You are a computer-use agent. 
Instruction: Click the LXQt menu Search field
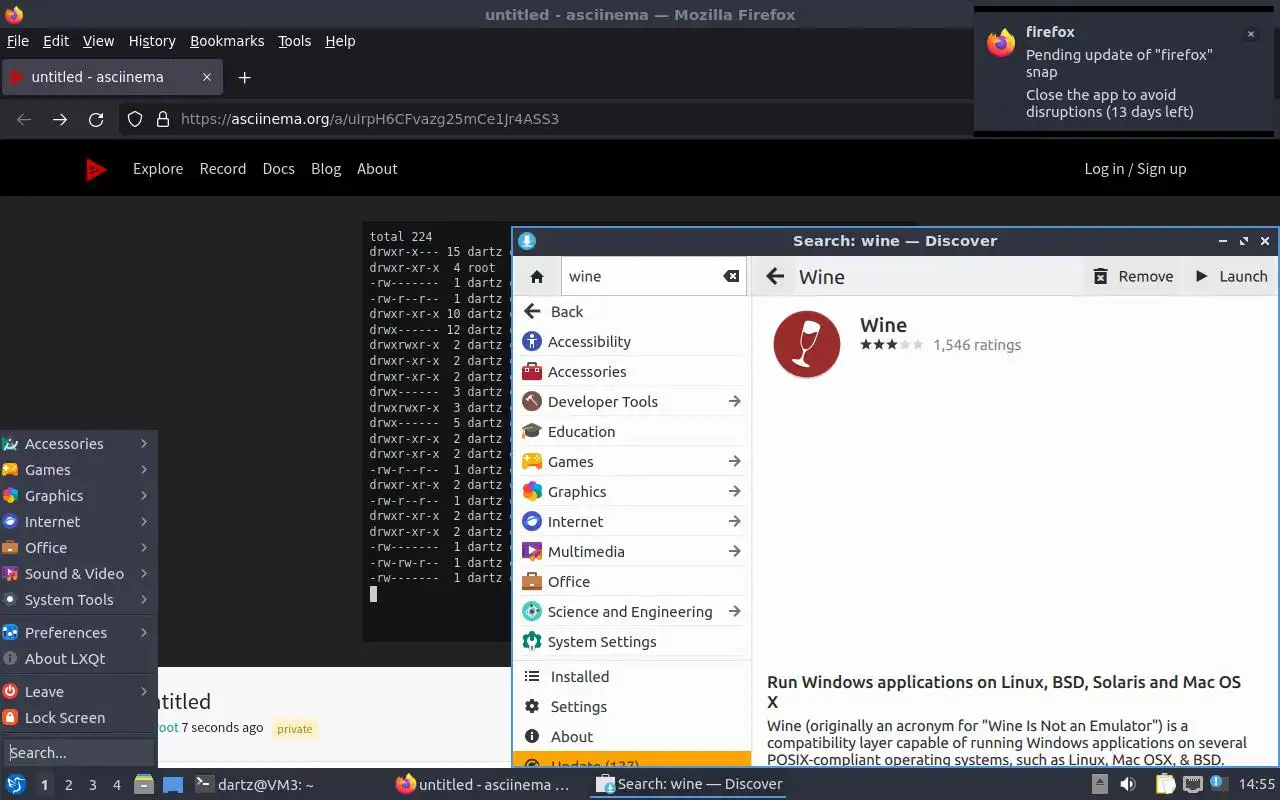(78, 753)
